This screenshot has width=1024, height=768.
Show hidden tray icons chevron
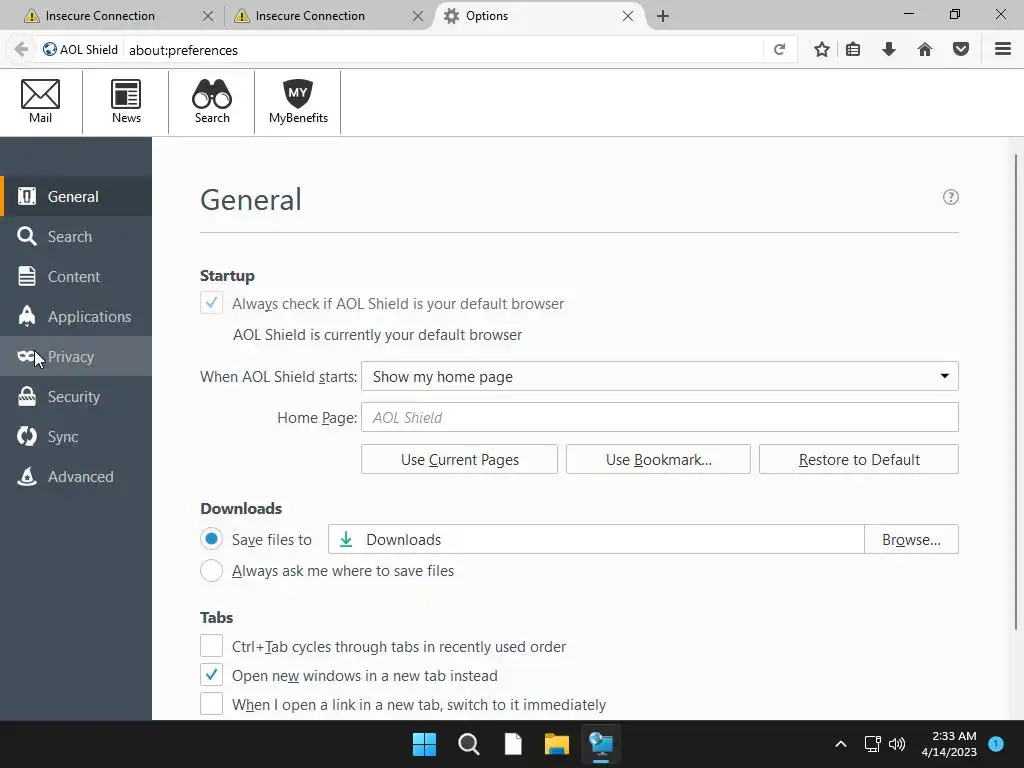pyautogui.click(x=840, y=744)
